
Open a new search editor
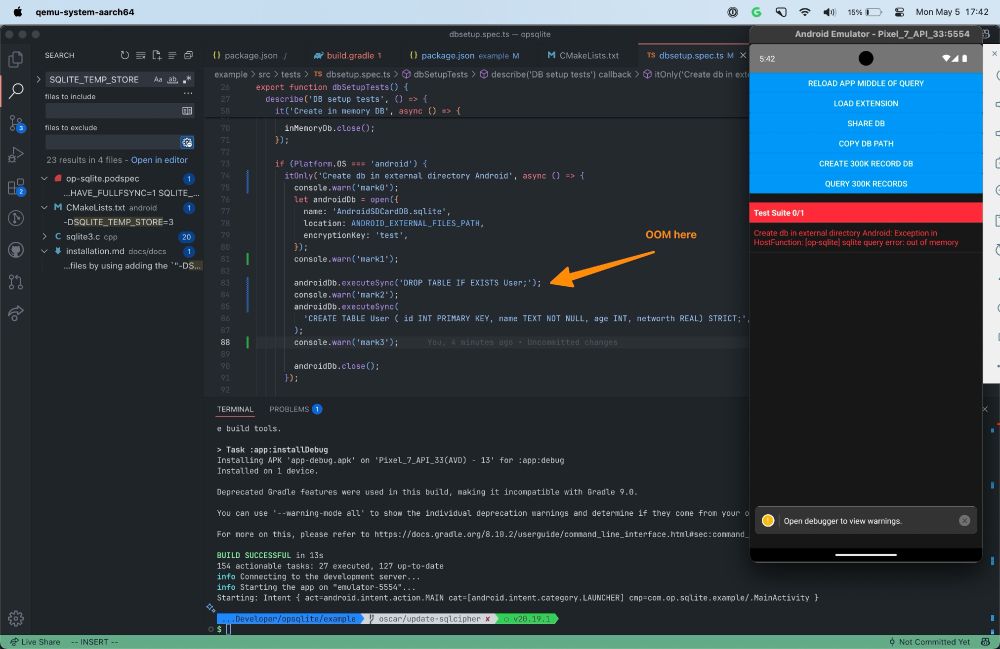click(156, 55)
